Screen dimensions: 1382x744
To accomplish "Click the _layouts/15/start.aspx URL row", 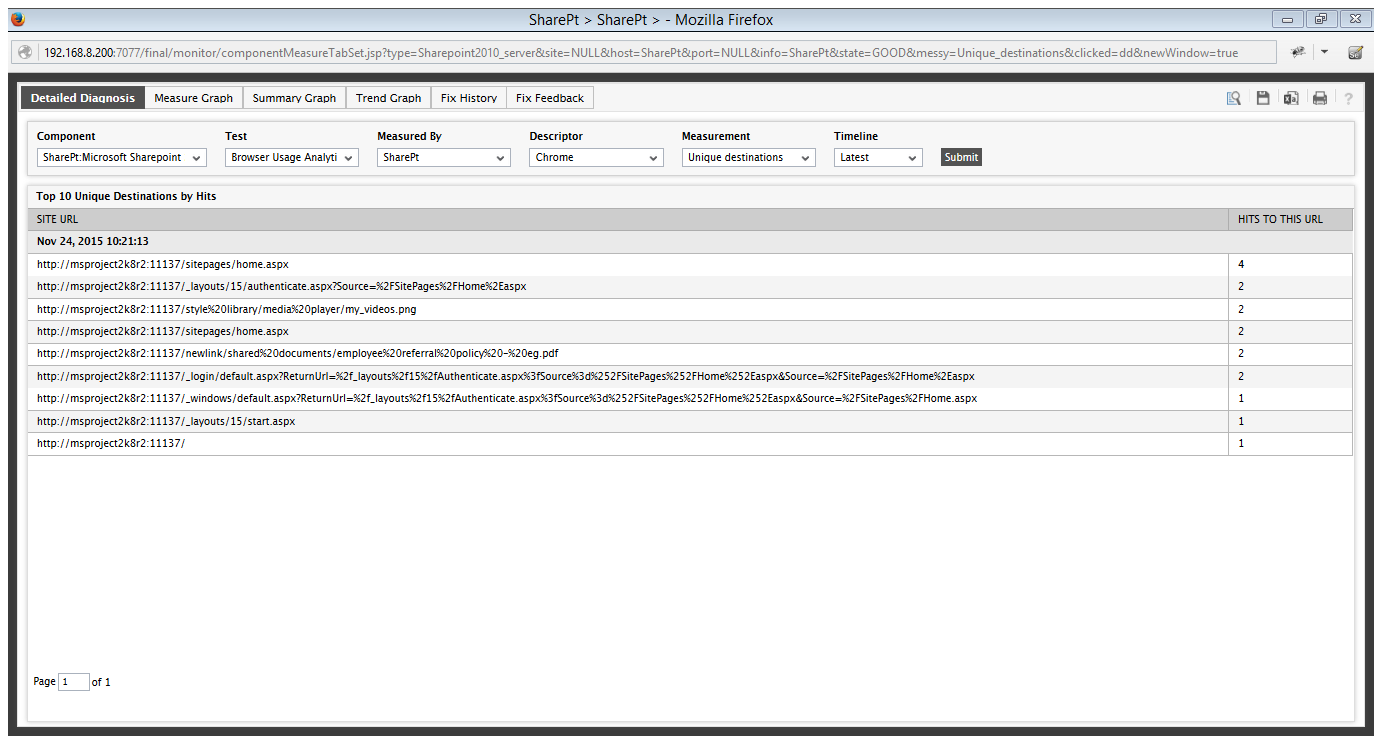I will (628, 421).
